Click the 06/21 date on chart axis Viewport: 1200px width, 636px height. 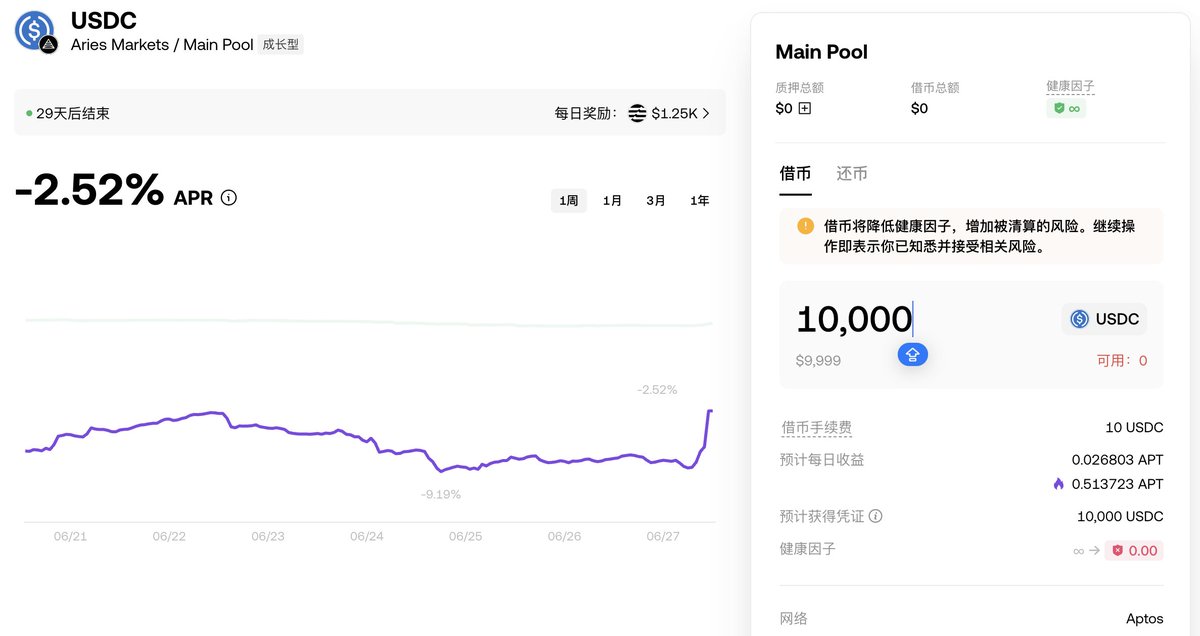[70, 536]
